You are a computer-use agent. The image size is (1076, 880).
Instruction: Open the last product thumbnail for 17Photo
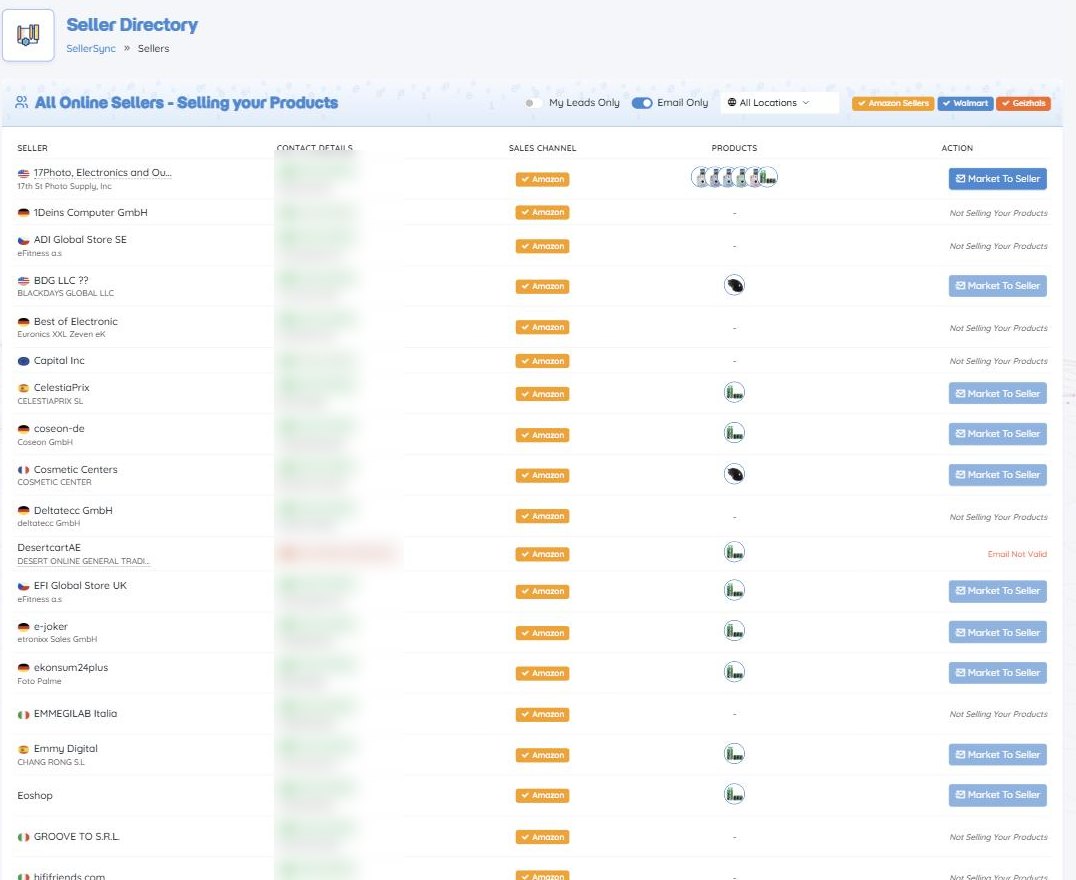tap(768, 177)
